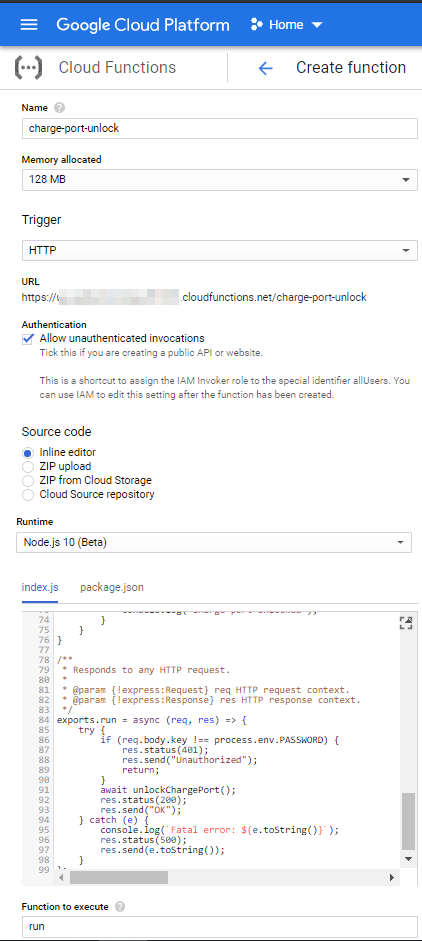Edit the Function to execute run field

220,927
